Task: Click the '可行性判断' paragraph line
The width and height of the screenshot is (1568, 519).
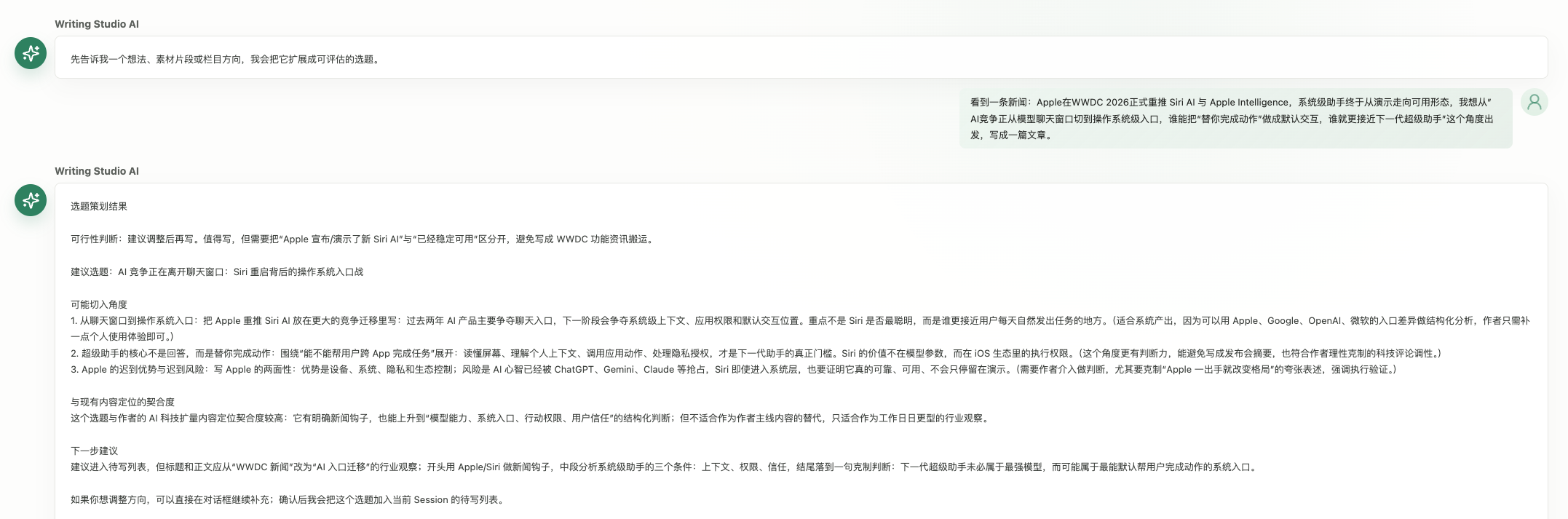Action: [363, 239]
